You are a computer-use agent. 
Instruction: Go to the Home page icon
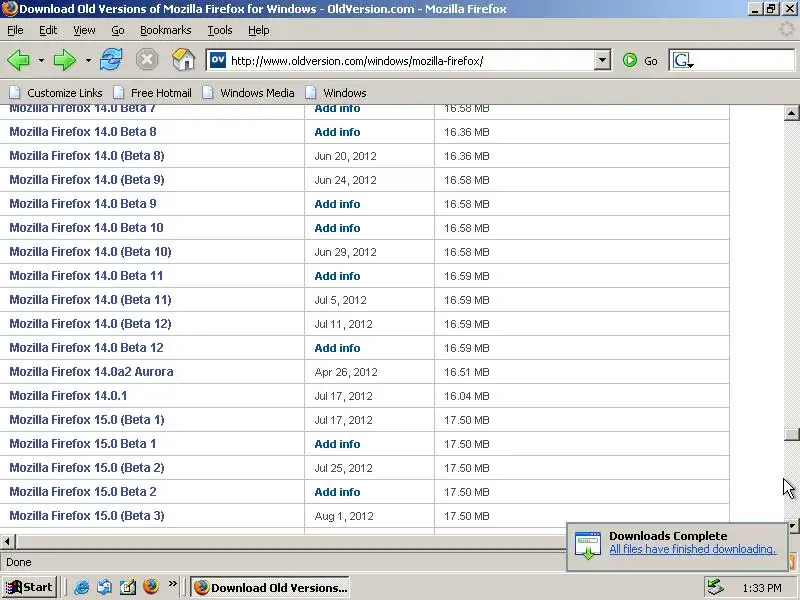tap(184, 60)
